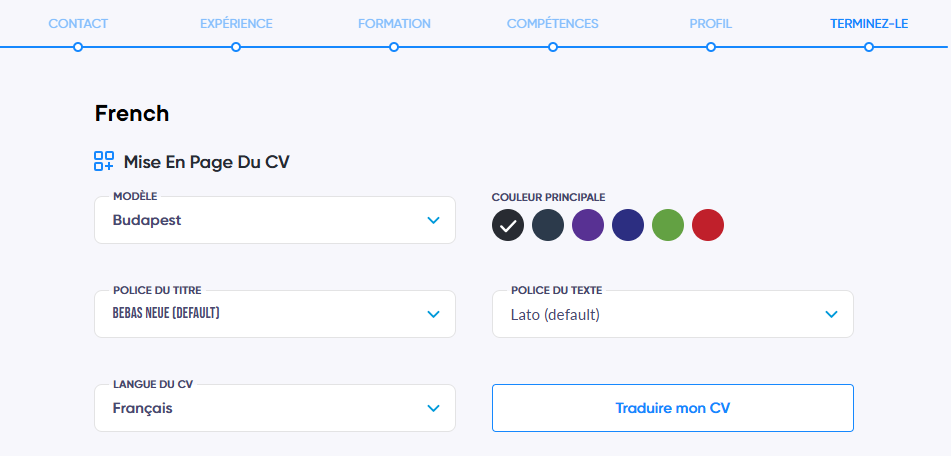Open the Modèle dropdown showing Budapest
The width and height of the screenshot is (951, 456).
click(x=275, y=220)
